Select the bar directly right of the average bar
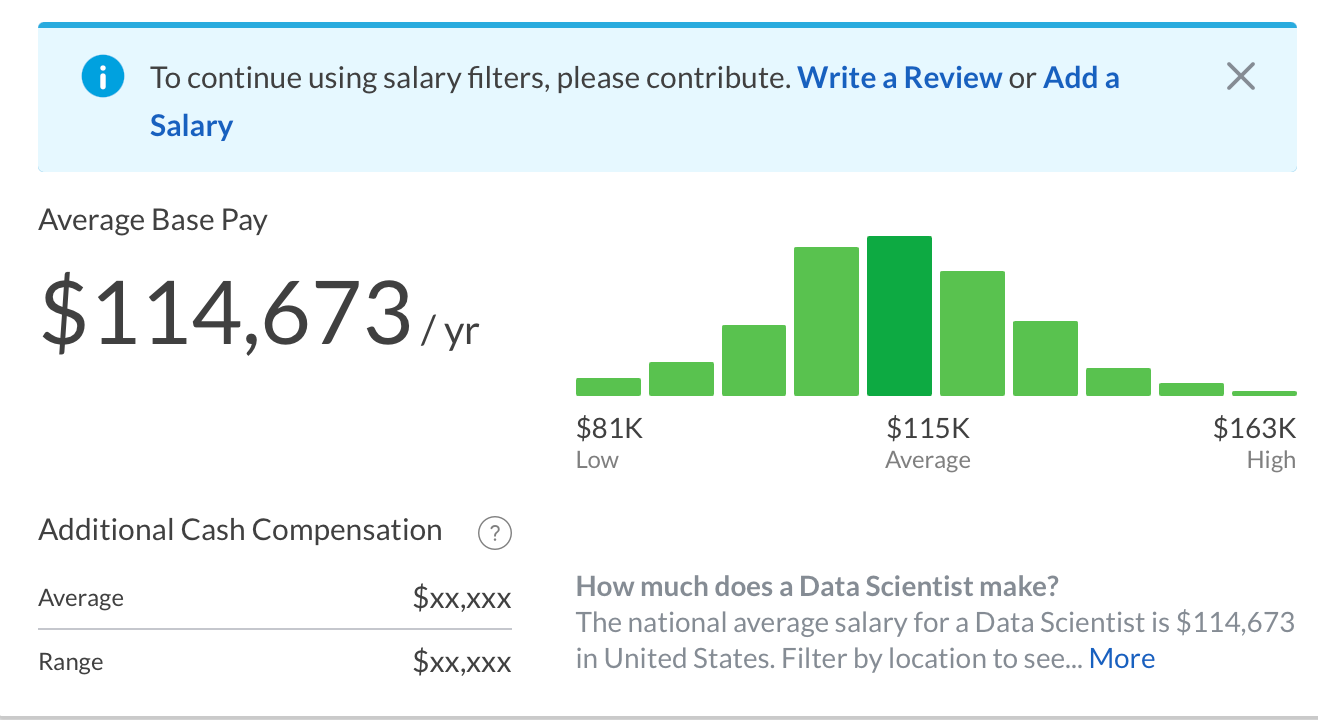The width and height of the screenshot is (1318, 720). click(x=971, y=334)
